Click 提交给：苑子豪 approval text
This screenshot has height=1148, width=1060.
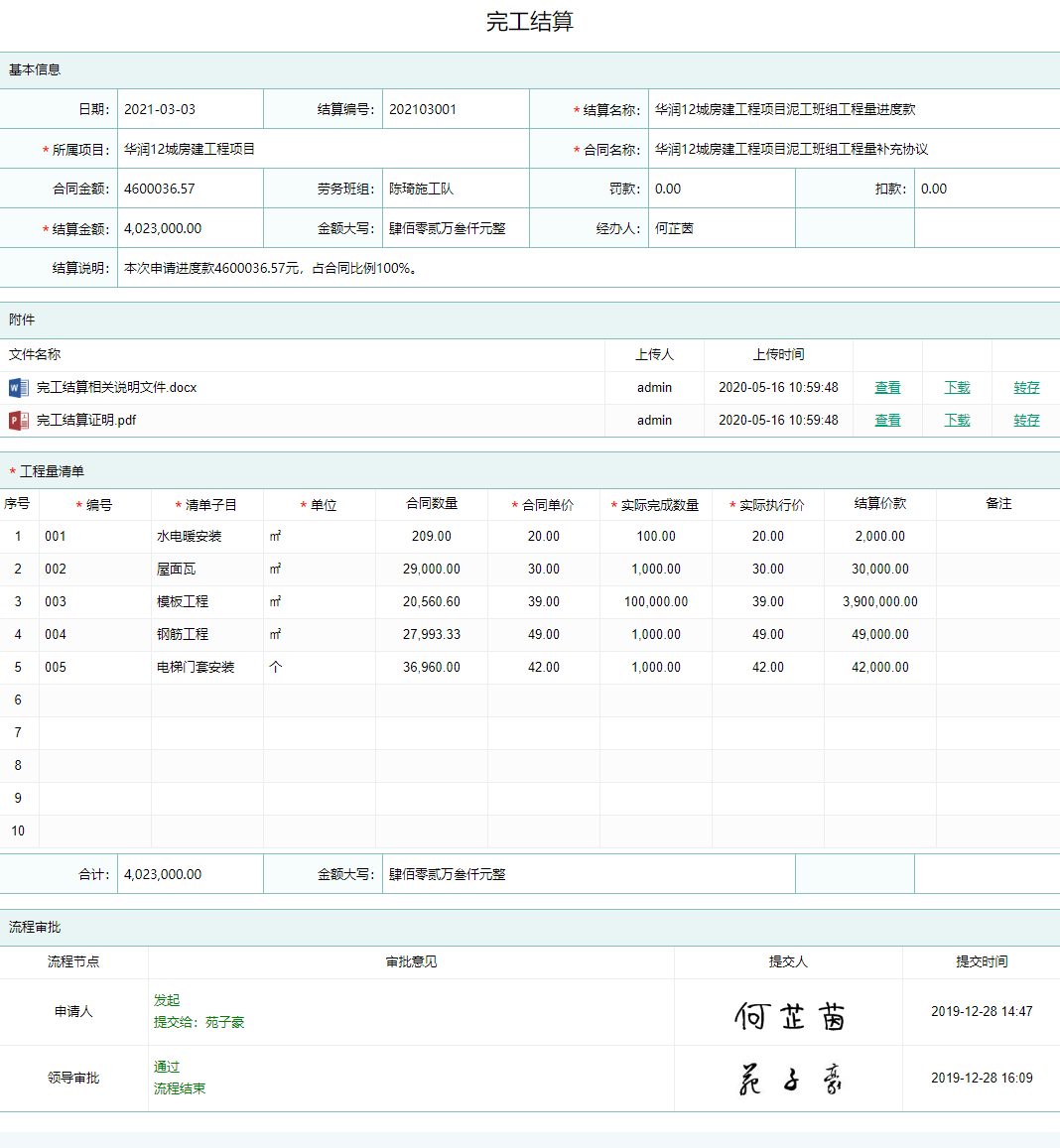click(199, 1022)
